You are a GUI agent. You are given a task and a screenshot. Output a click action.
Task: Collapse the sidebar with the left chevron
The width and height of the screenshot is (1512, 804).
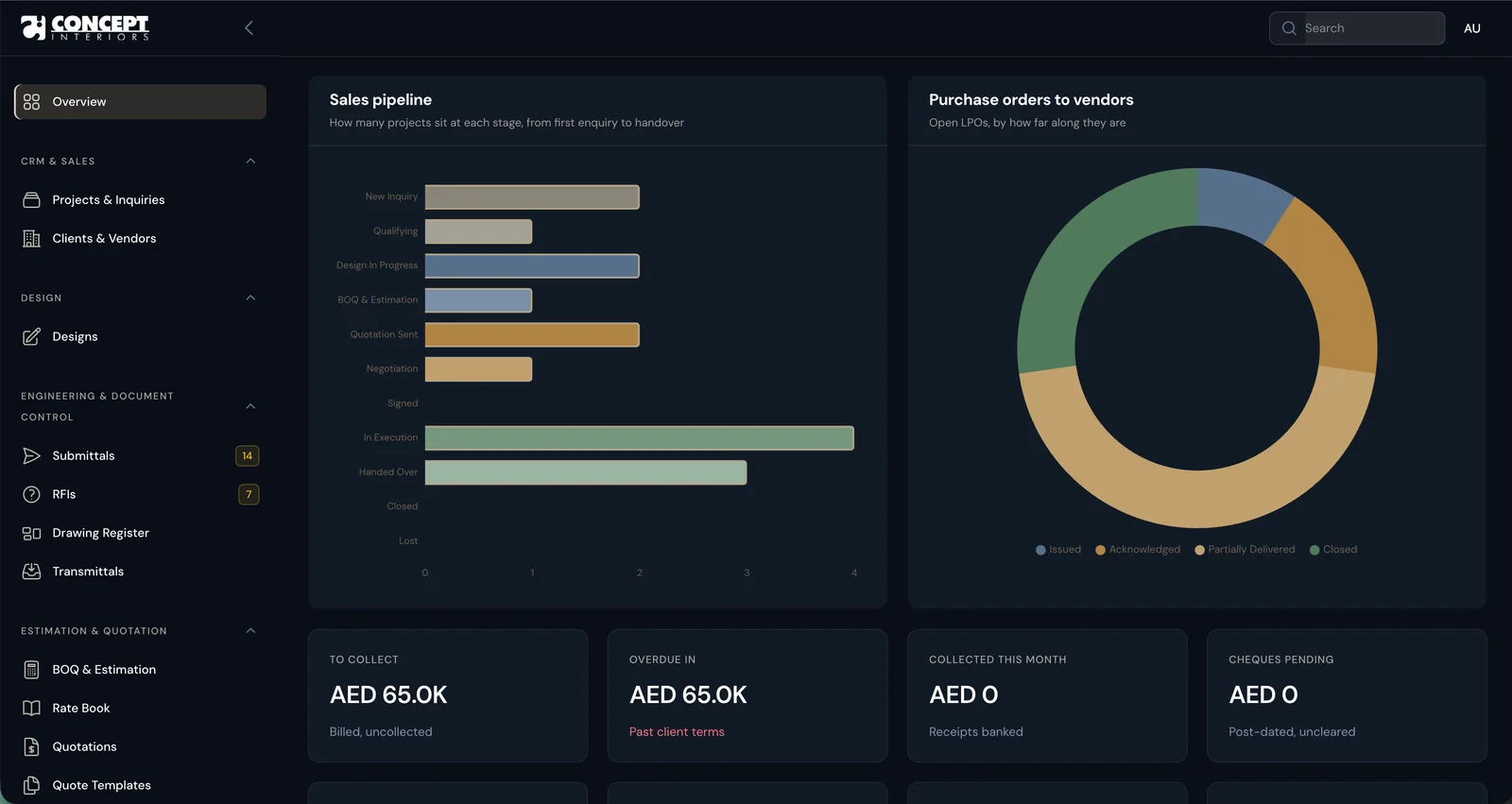[x=249, y=28]
